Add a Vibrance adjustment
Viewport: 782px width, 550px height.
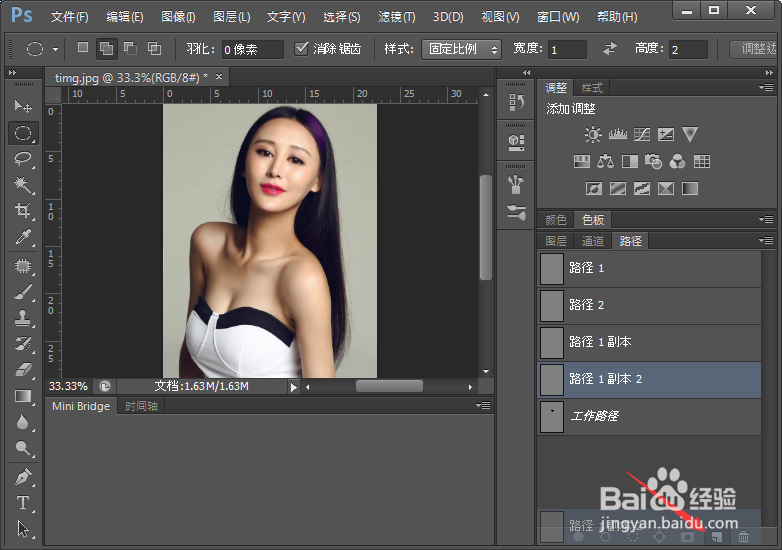[x=690, y=134]
